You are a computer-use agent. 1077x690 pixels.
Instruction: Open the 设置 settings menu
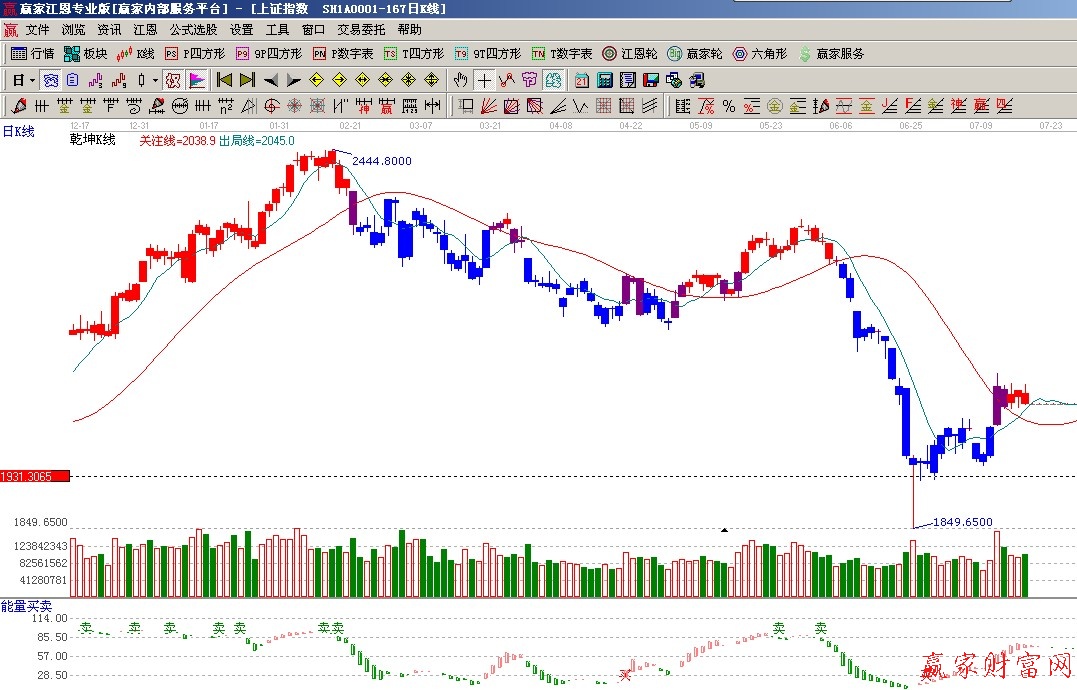pyautogui.click(x=241, y=30)
